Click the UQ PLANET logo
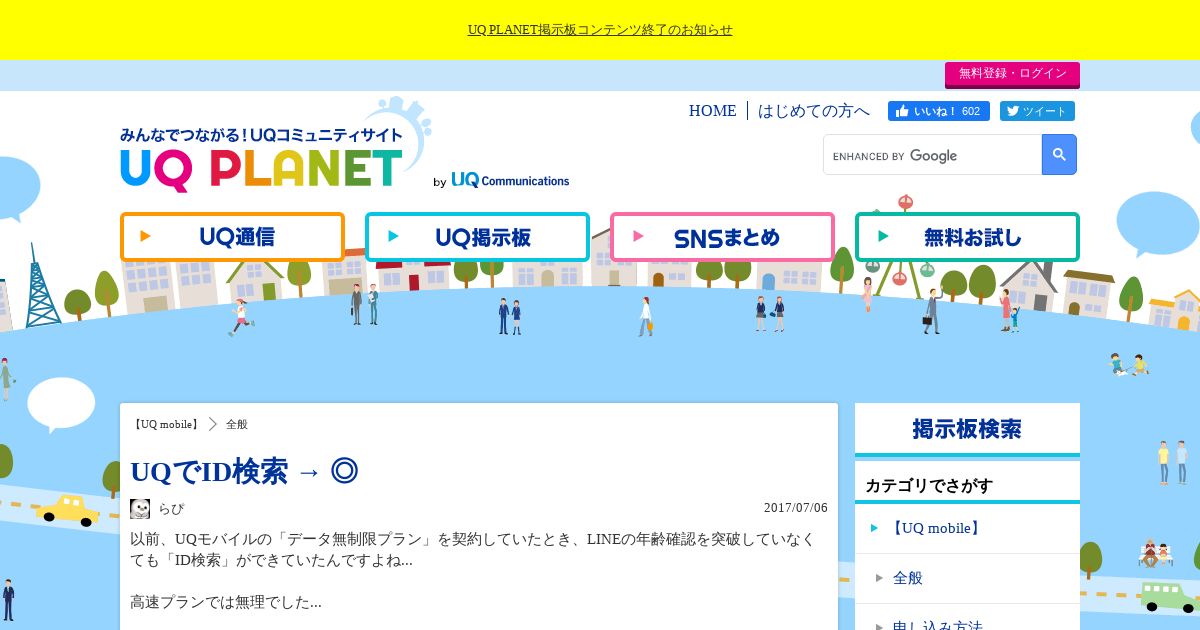The width and height of the screenshot is (1200, 630). tap(262, 158)
